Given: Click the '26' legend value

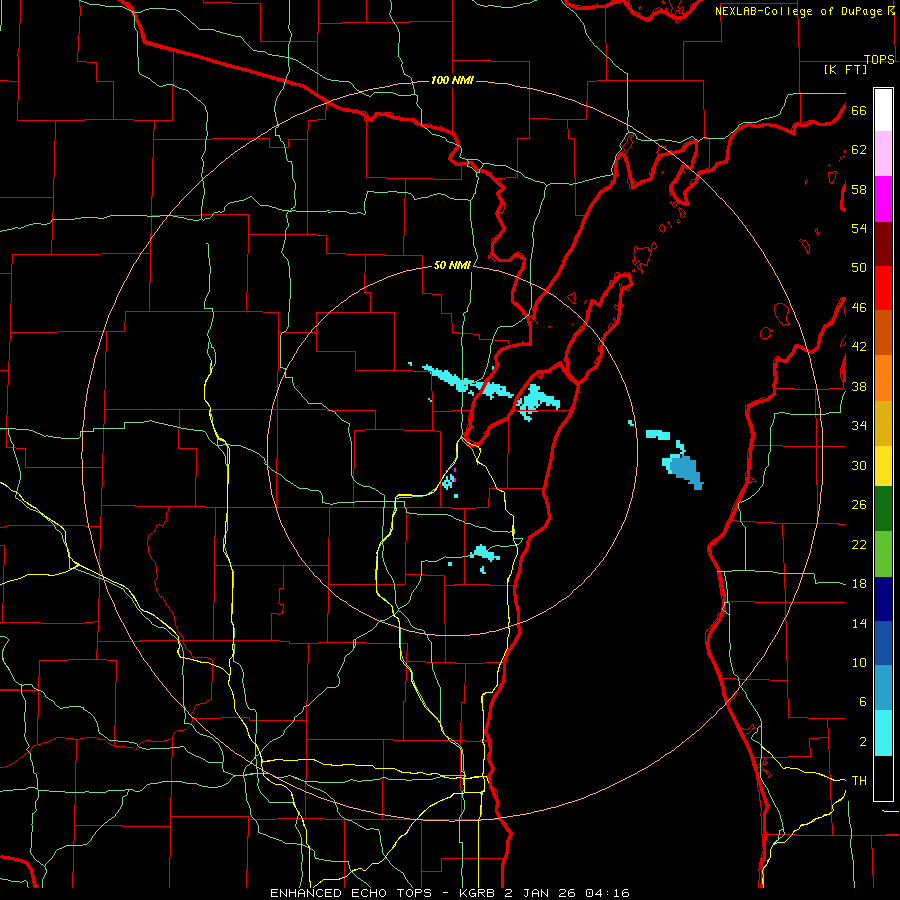Looking at the screenshot, I should (859, 505).
